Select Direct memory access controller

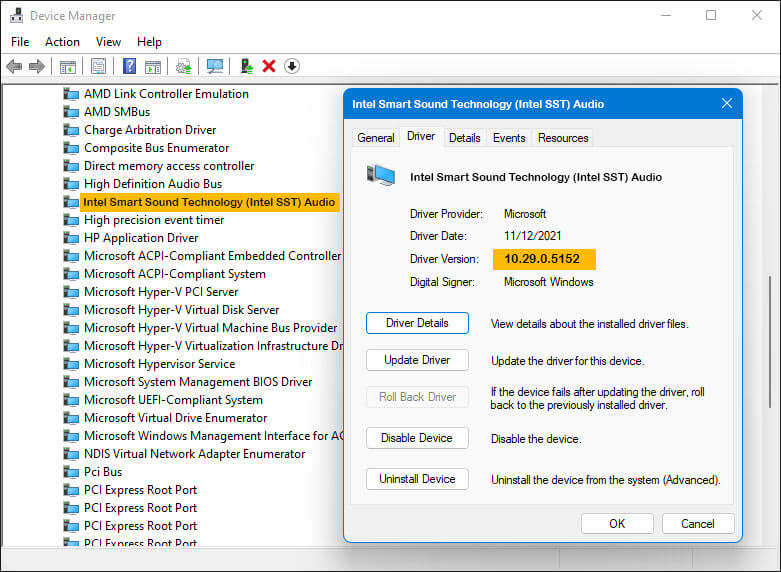point(169,166)
